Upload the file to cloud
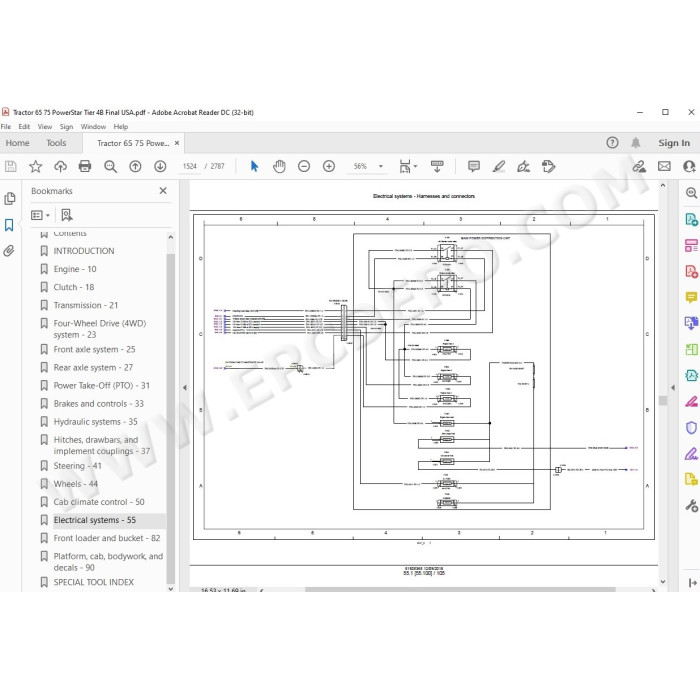The height and width of the screenshot is (700, 700). coord(60,167)
